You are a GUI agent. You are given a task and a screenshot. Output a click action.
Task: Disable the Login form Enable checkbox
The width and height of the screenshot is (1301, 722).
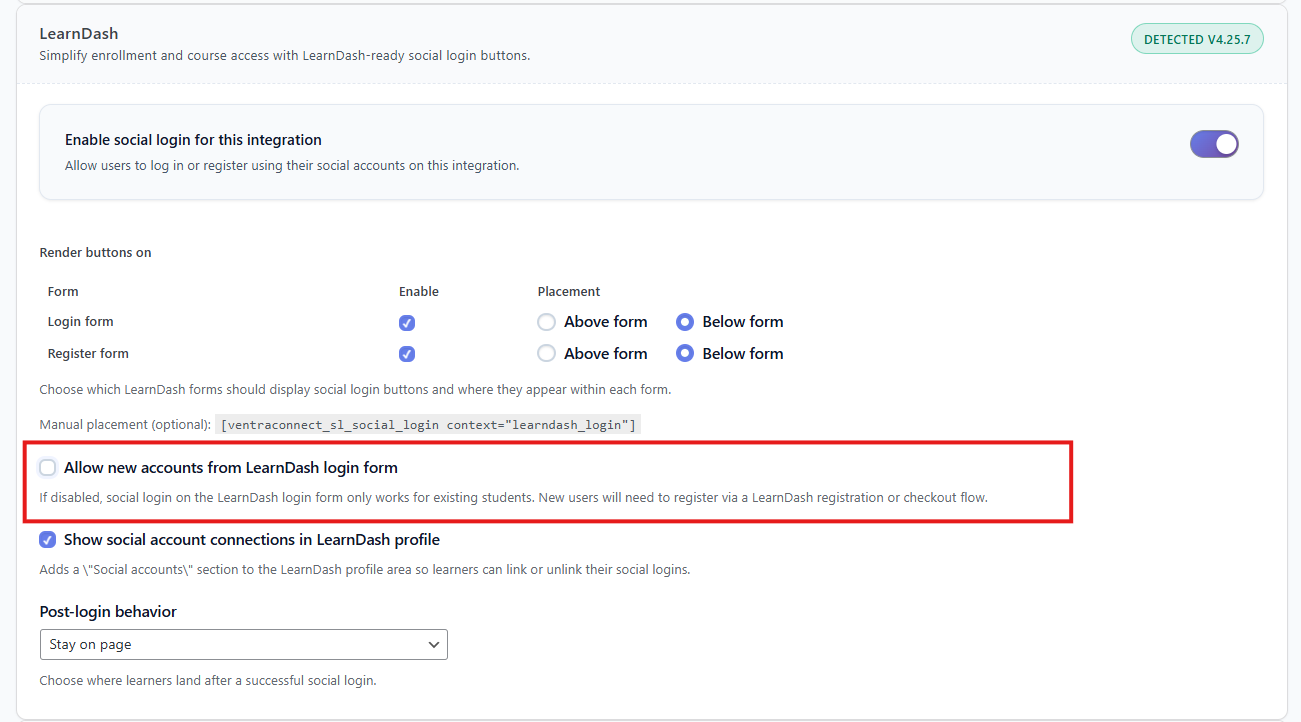tap(406, 322)
